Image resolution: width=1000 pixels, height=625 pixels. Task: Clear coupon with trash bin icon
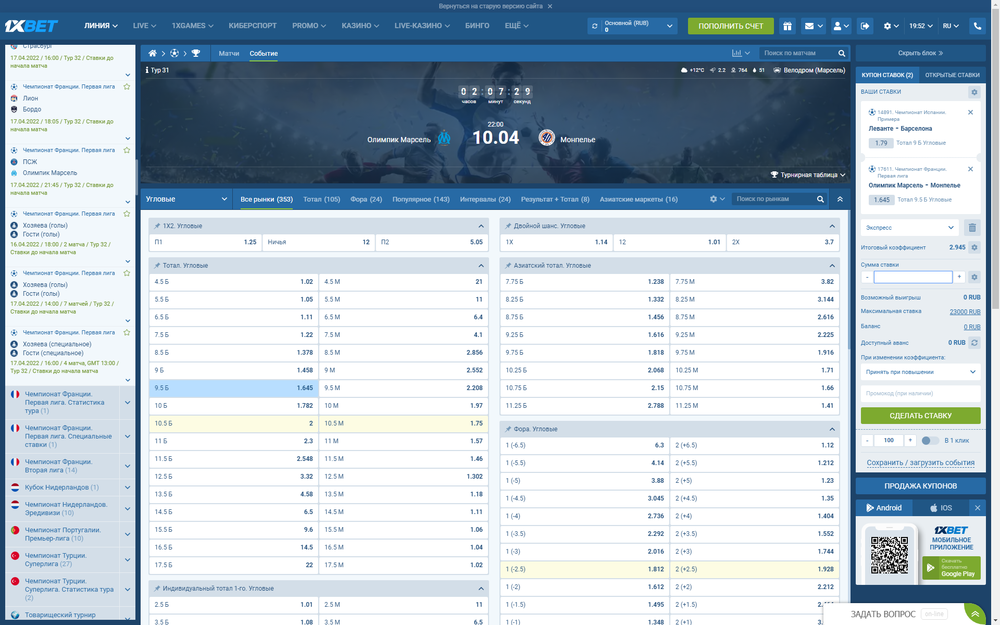point(972,227)
